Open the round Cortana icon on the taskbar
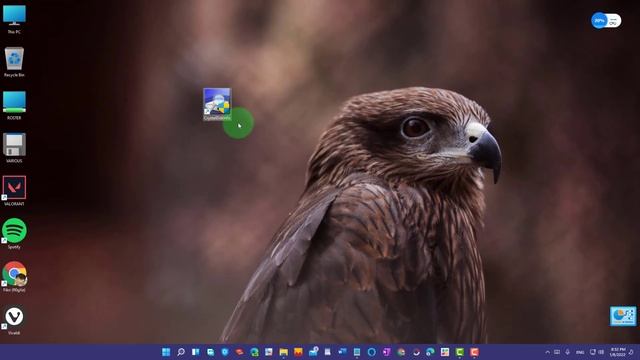640x360 pixels. pos(371,352)
